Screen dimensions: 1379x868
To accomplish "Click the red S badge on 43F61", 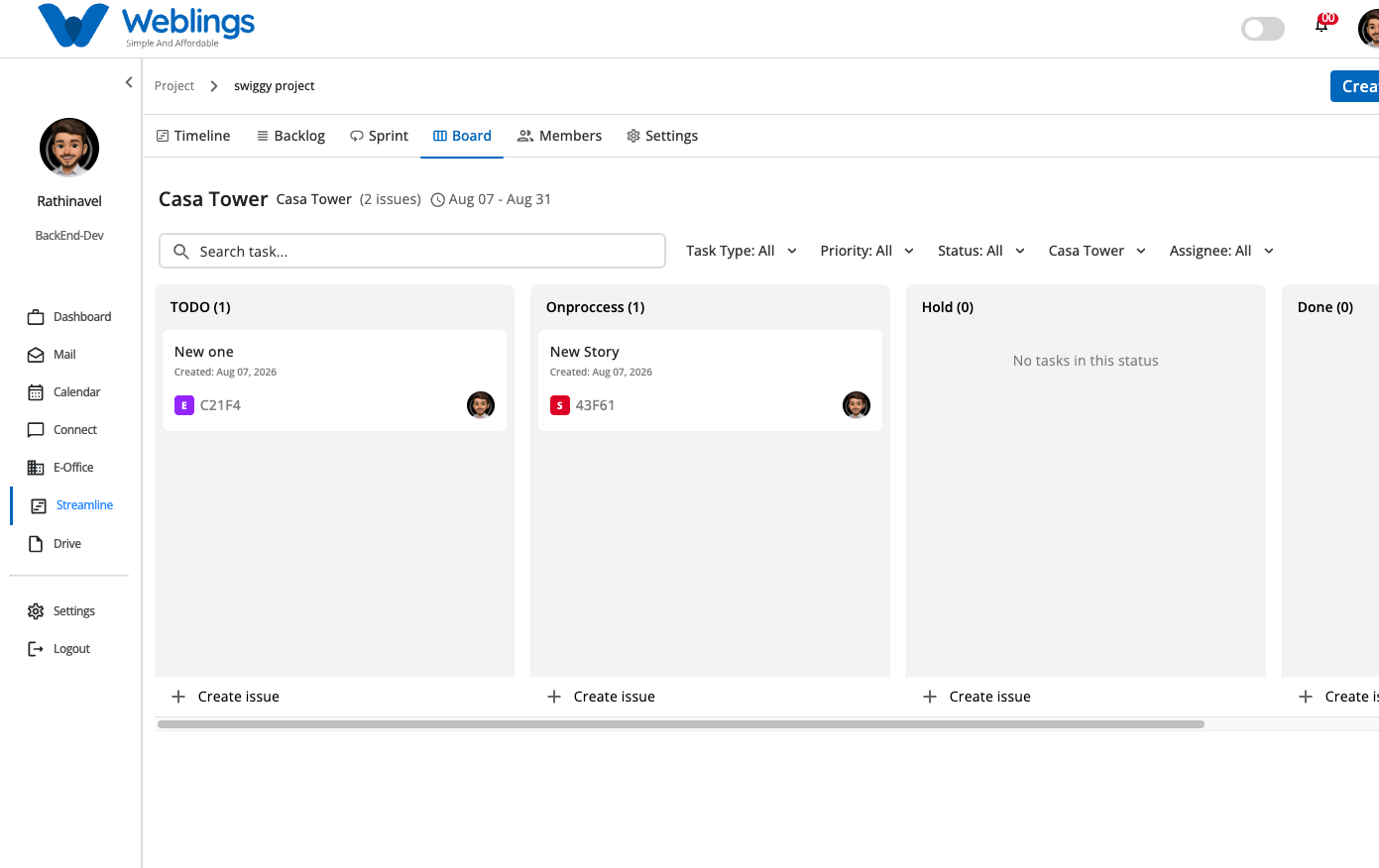I will coord(560,405).
